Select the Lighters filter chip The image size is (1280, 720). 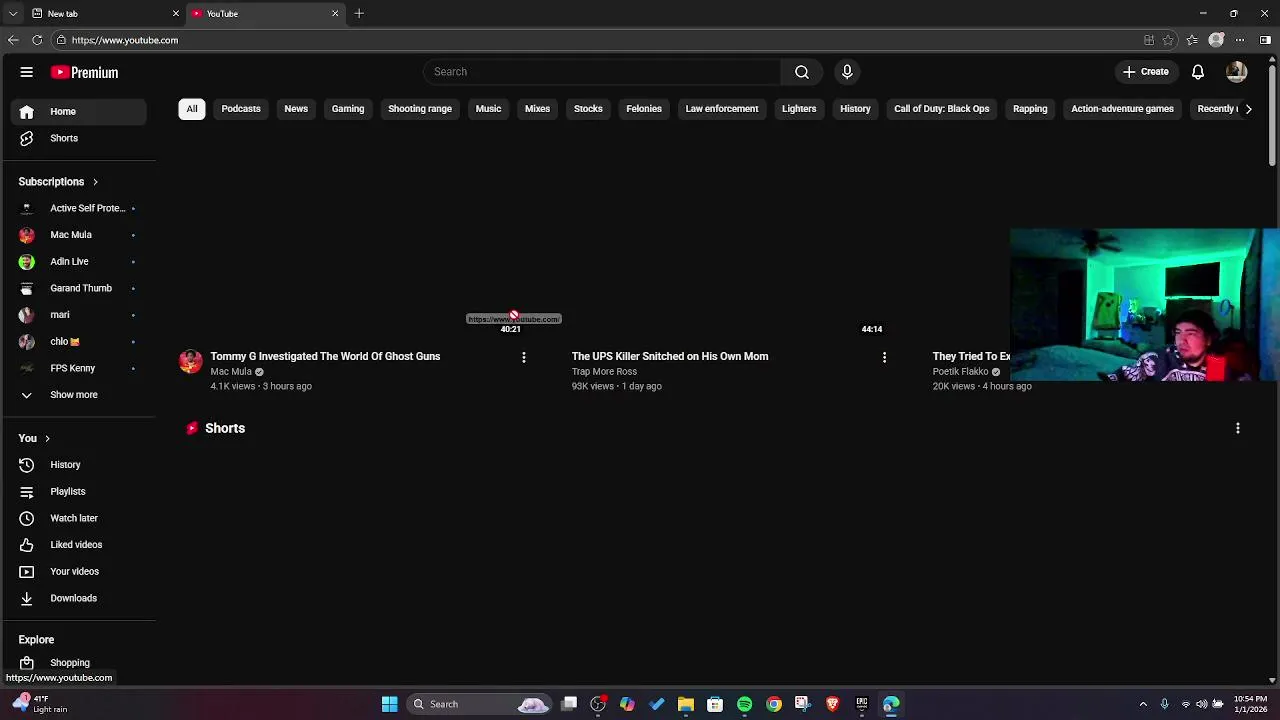(x=799, y=109)
